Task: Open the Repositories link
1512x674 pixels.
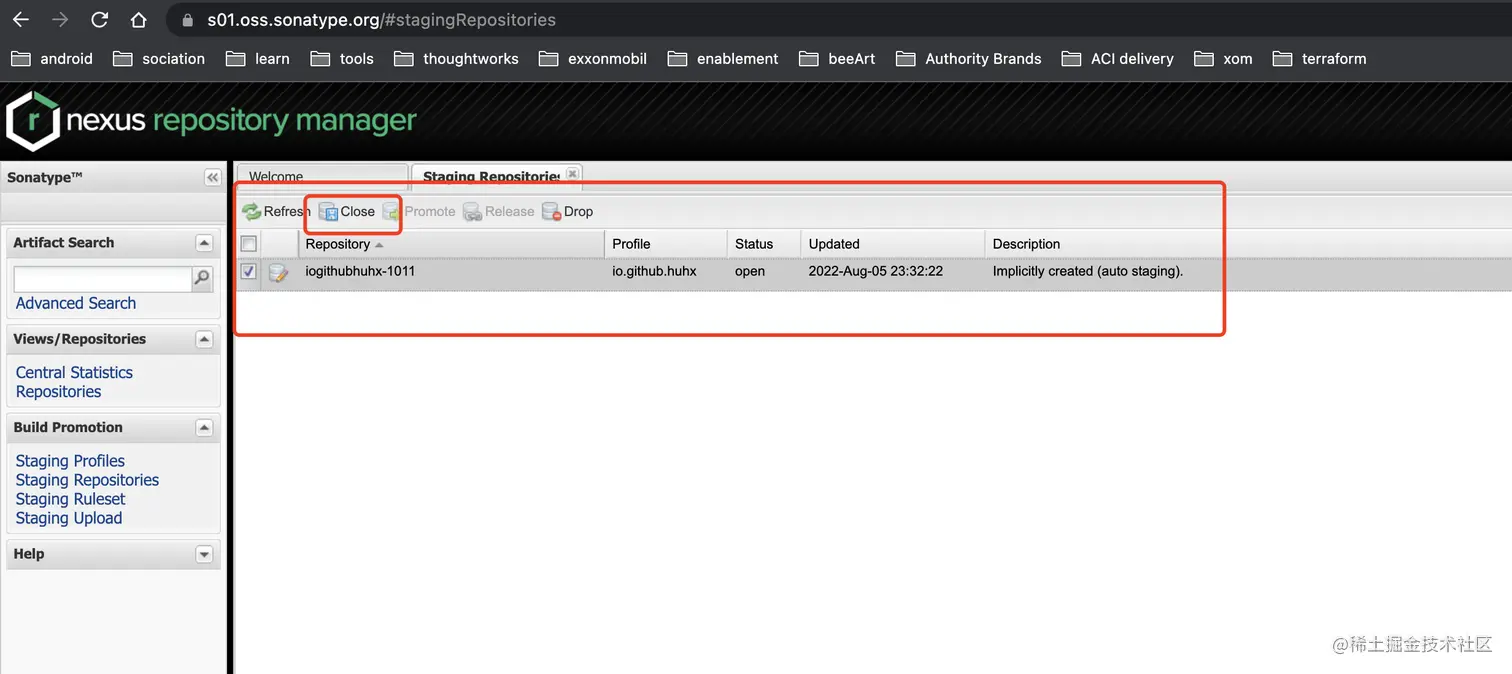Action: click(x=58, y=392)
